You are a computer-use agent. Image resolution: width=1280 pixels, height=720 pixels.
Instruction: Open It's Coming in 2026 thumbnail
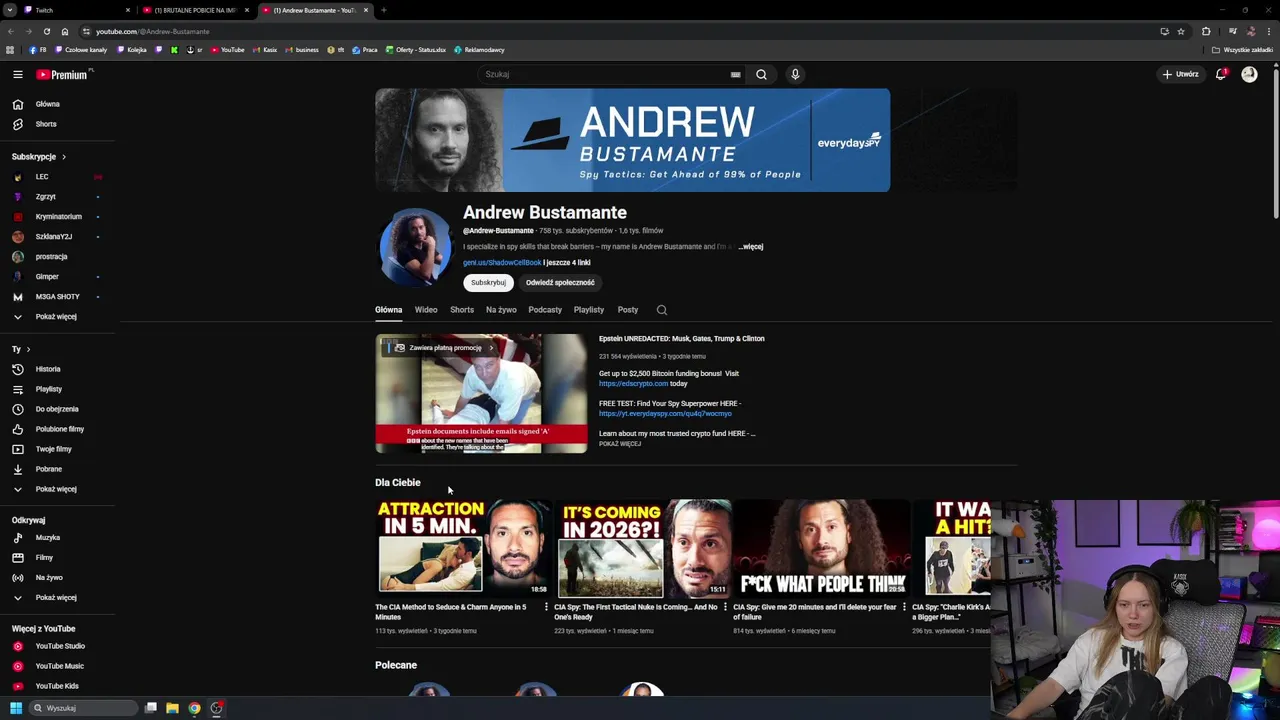click(642, 548)
